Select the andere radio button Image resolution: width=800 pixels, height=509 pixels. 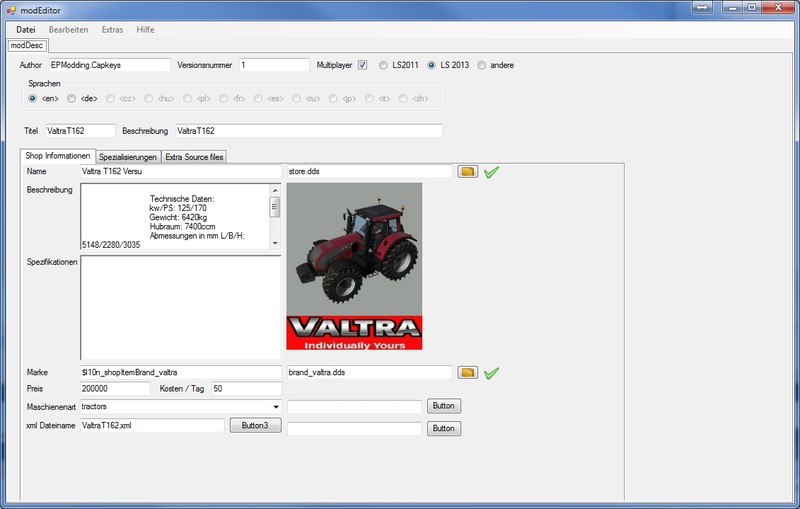pos(481,65)
